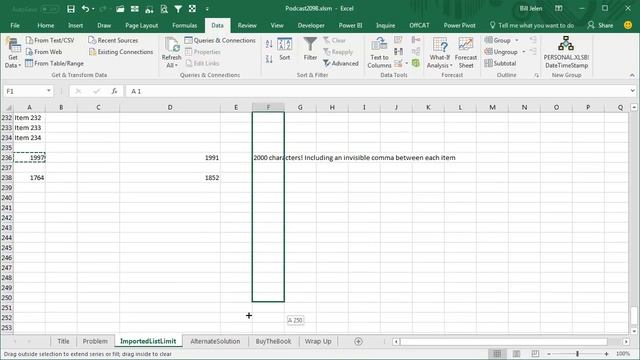
Task: Click the Tell me what you want to do box
Action: pyautogui.click(x=532, y=25)
